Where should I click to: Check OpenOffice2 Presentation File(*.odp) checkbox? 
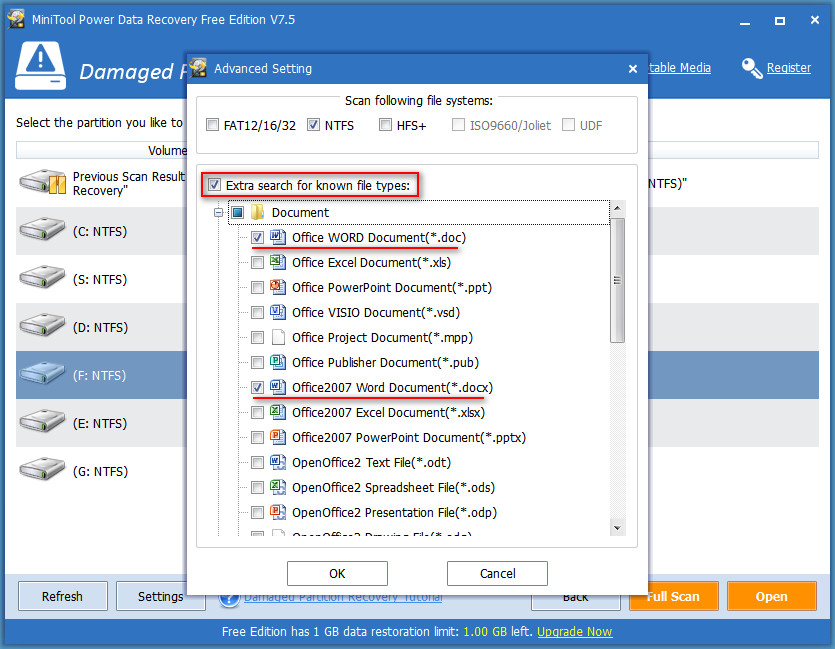coord(257,513)
